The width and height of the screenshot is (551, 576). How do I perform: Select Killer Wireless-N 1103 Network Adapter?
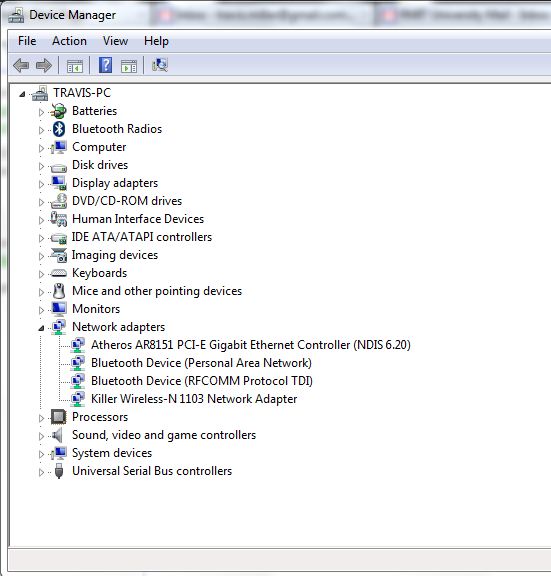pyautogui.click(x=194, y=399)
